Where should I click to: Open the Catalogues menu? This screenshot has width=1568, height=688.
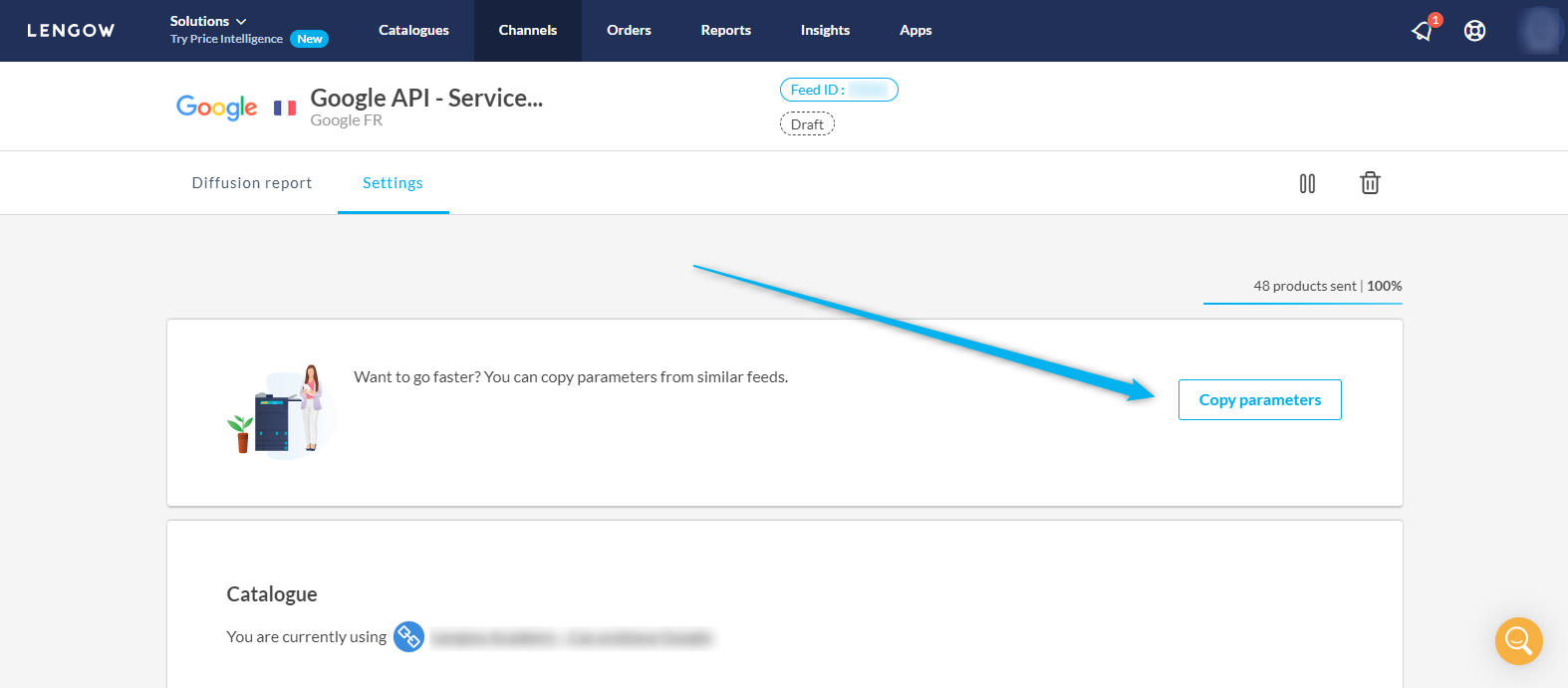coord(413,31)
